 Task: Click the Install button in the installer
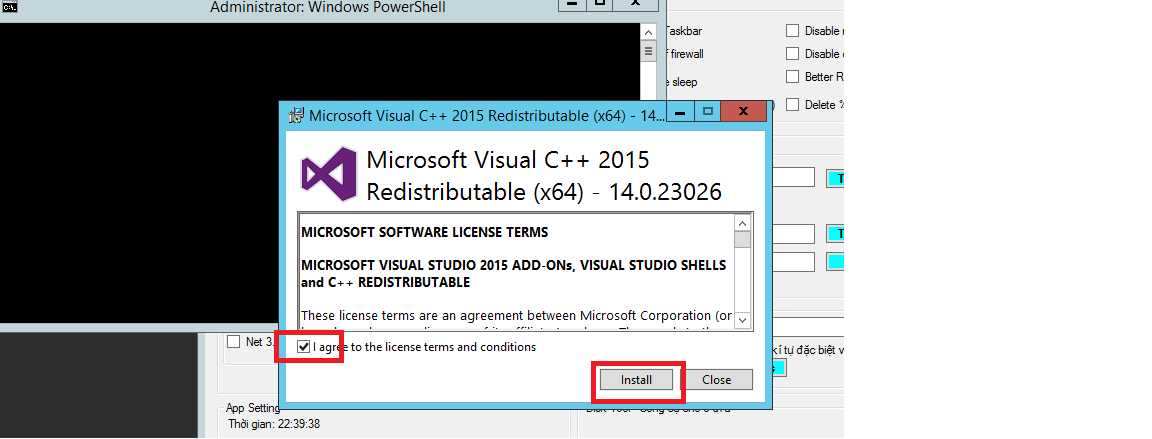636,380
